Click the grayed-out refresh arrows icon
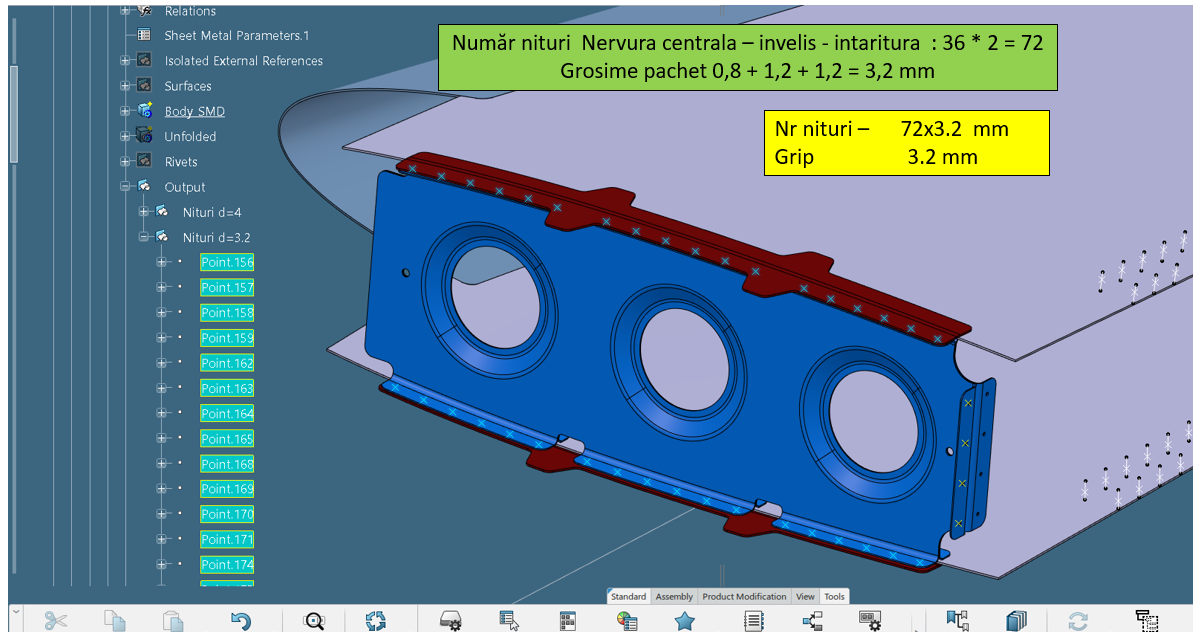1193x632 pixels. pos(1078,621)
